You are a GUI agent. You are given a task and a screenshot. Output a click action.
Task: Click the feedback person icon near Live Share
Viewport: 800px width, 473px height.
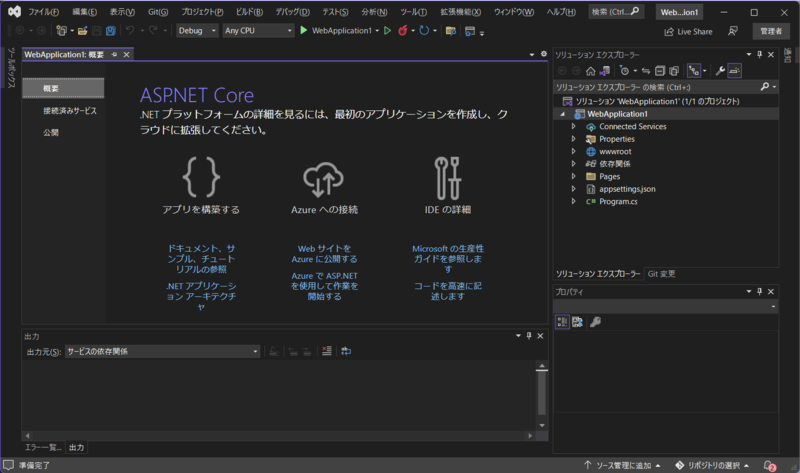click(733, 32)
